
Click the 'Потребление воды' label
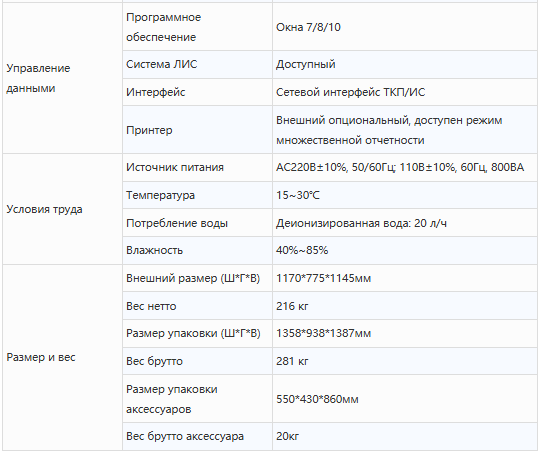tap(177, 223)
